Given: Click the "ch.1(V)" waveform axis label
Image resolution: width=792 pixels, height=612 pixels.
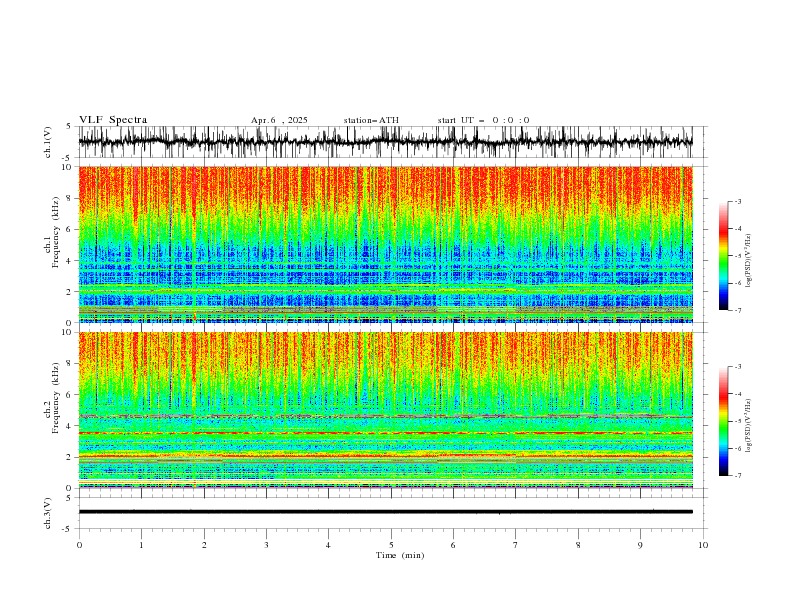Looking at the screenshot, I should point(48,142).
